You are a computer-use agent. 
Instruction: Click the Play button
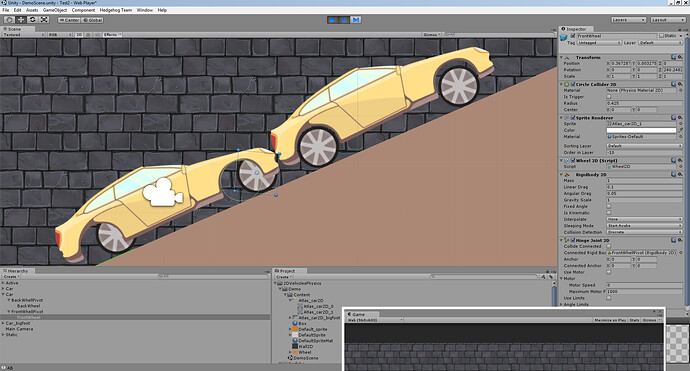(333, 20)
